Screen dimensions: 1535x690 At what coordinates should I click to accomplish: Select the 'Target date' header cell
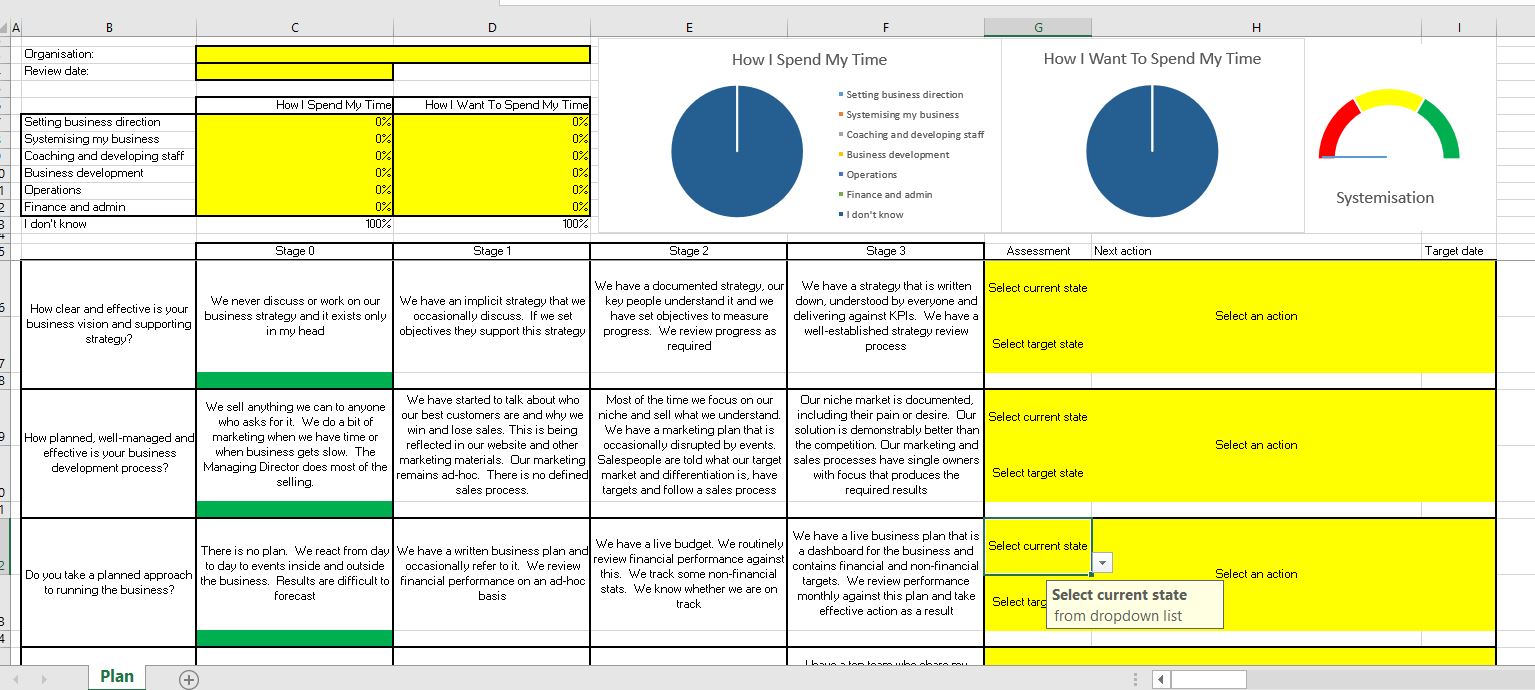[1459, 251]
